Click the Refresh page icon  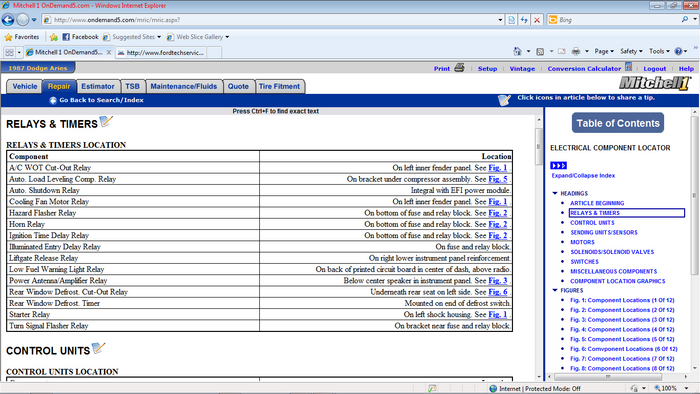coord(524,20)
